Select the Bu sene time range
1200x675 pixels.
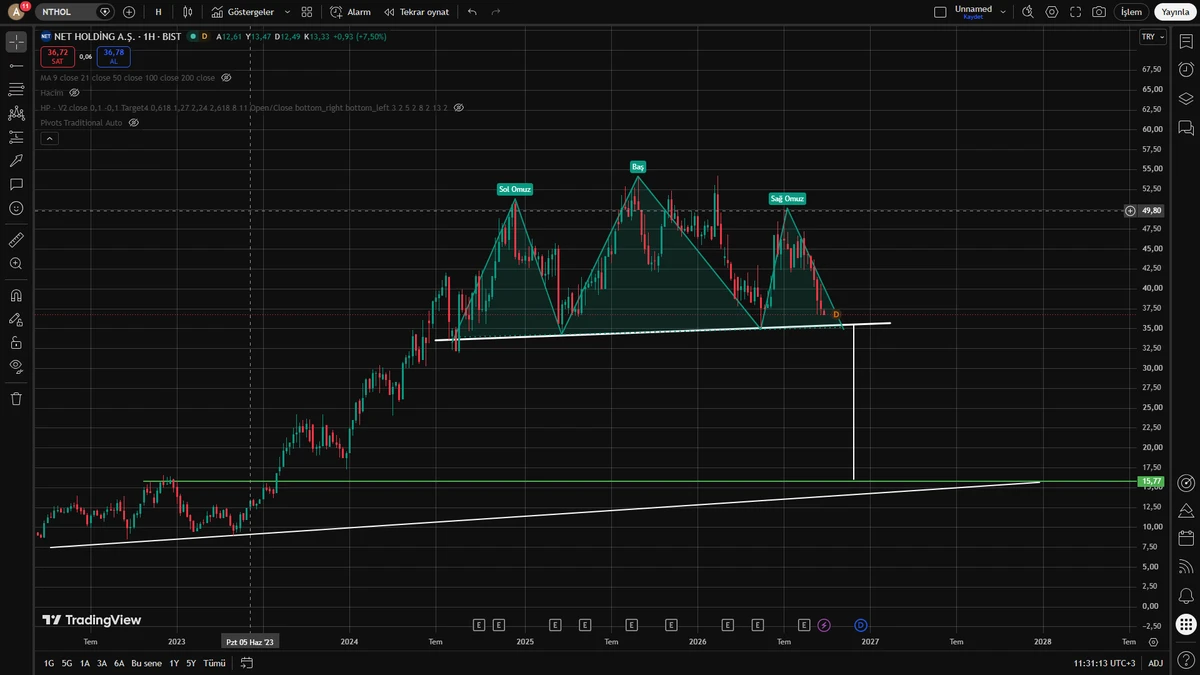[146, 663]
